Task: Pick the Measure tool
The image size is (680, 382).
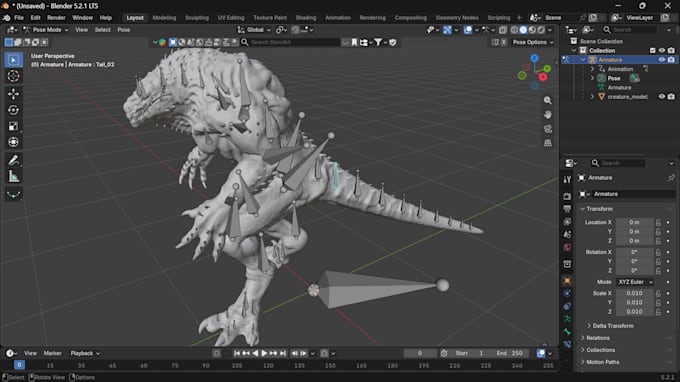Action: (x=13, y=176)
